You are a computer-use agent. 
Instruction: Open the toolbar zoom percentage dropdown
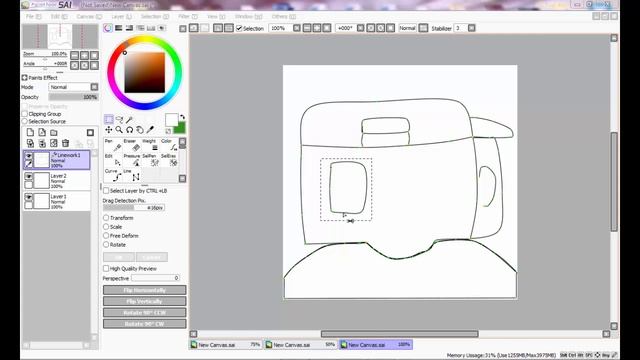(x=297, y=28)
